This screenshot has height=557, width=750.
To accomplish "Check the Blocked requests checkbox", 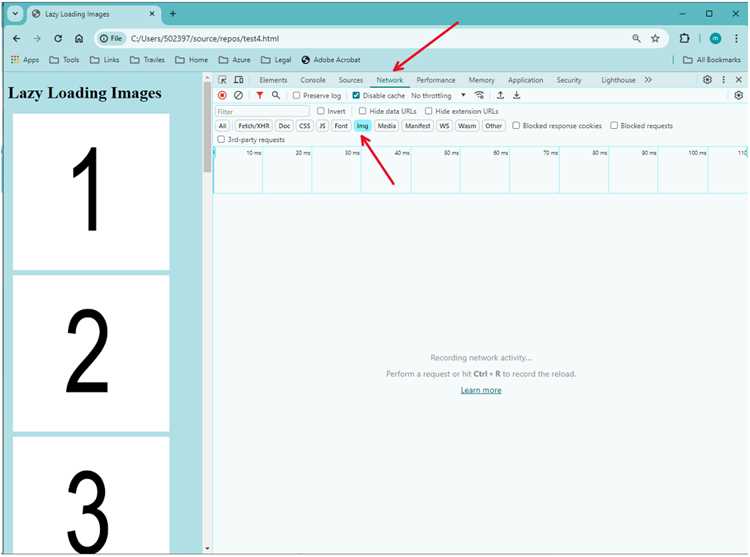I will pos(614,125).
